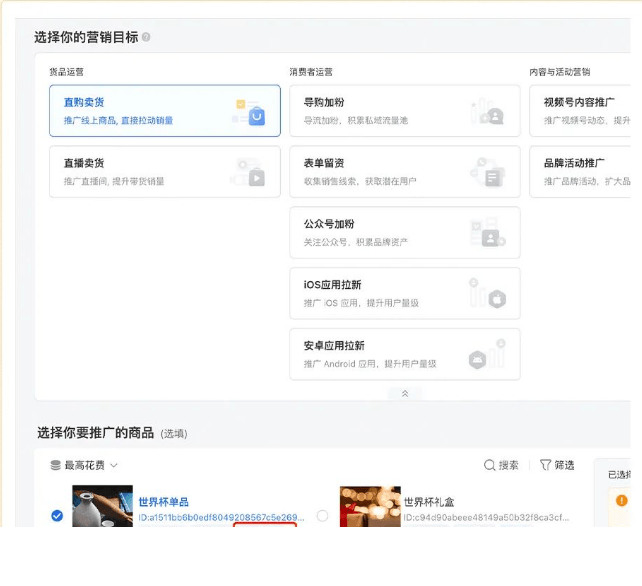Click the 筛选 funnel filter icon
Screen dimensions: 642x586
[x=545, y=465]
